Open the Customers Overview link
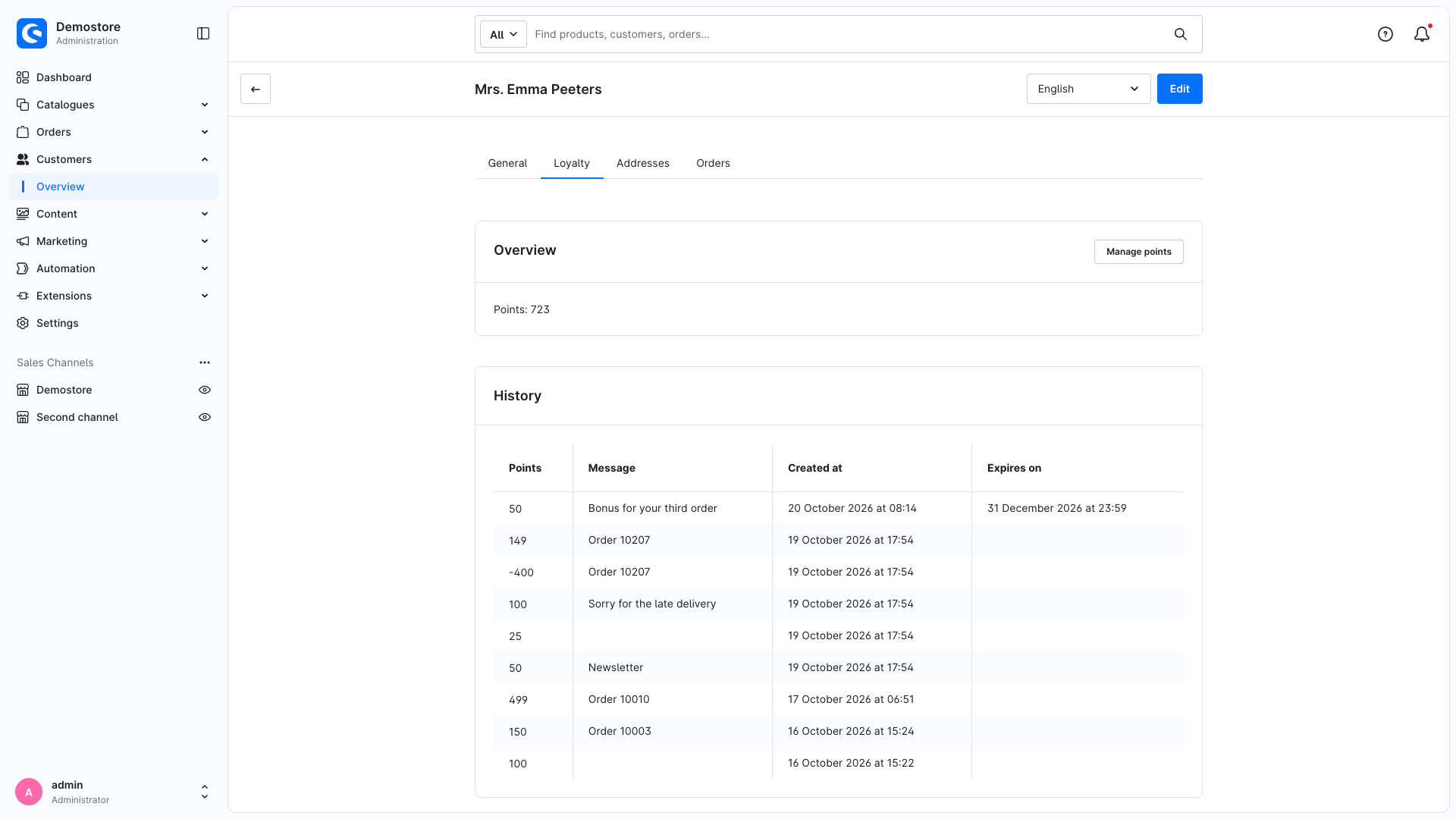Screen dimensions: 1456x819 (x=114, y=187)
